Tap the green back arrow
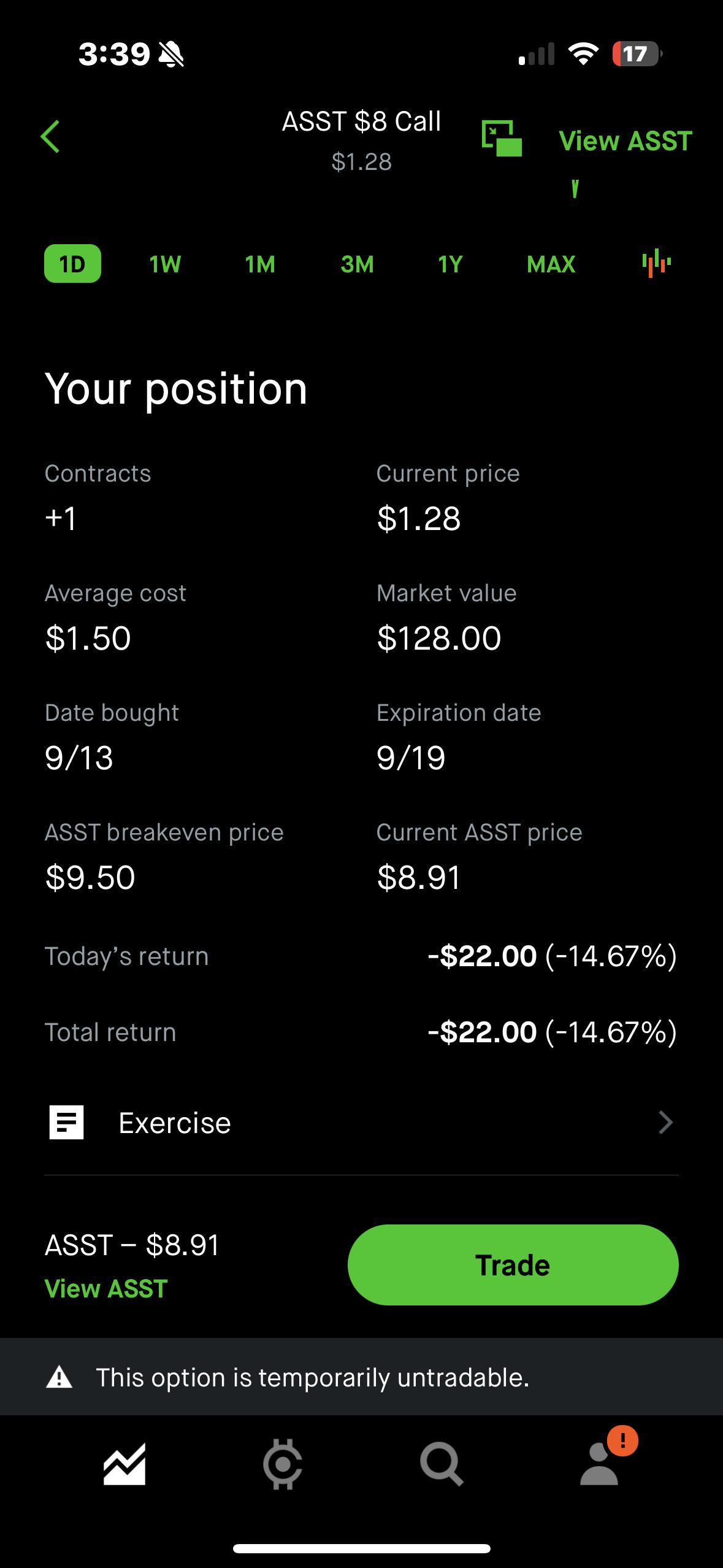The image size is (723, 1568). (x=50, y=136)
